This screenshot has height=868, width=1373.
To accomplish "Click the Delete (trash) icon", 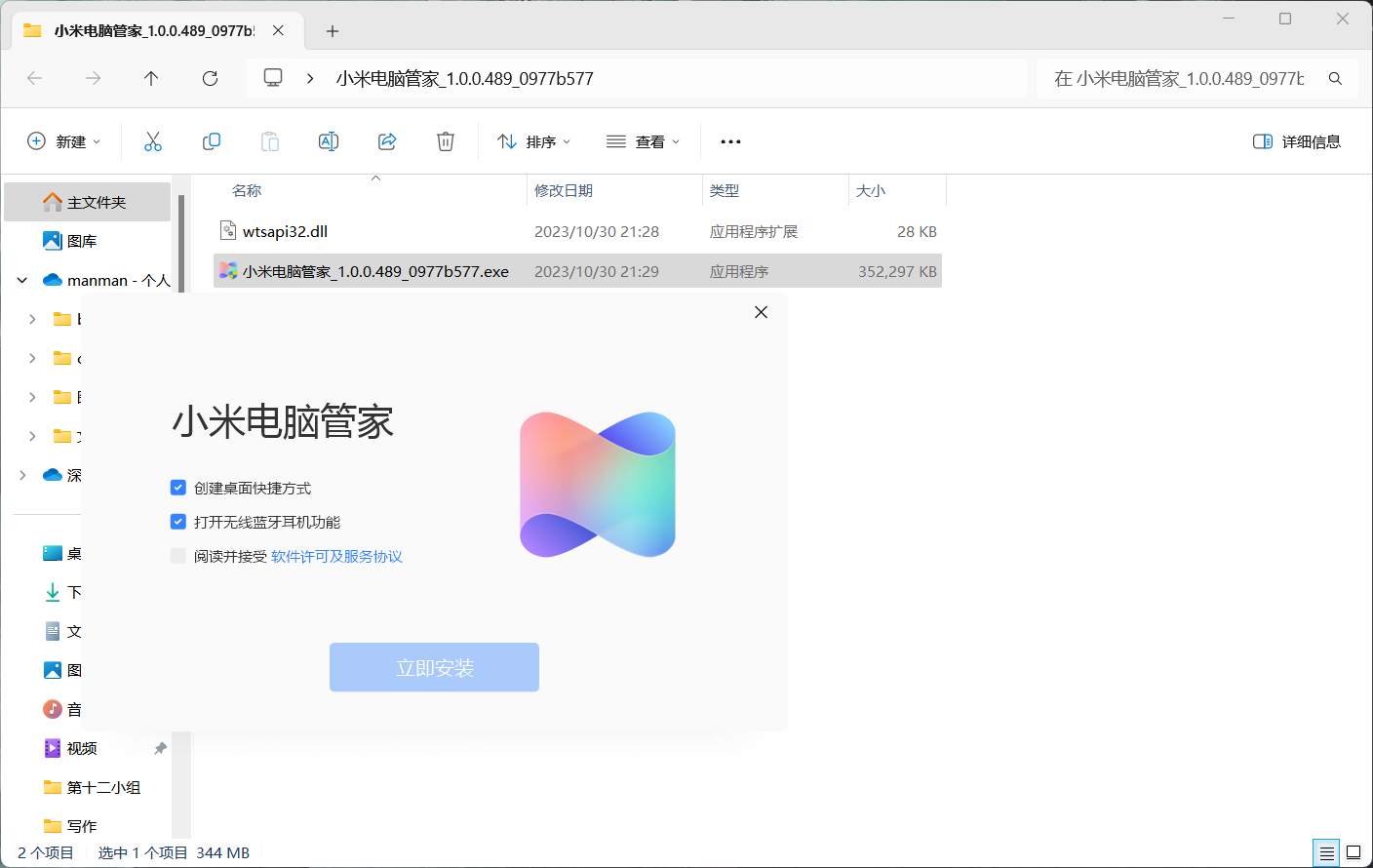I will pos(446,141).
